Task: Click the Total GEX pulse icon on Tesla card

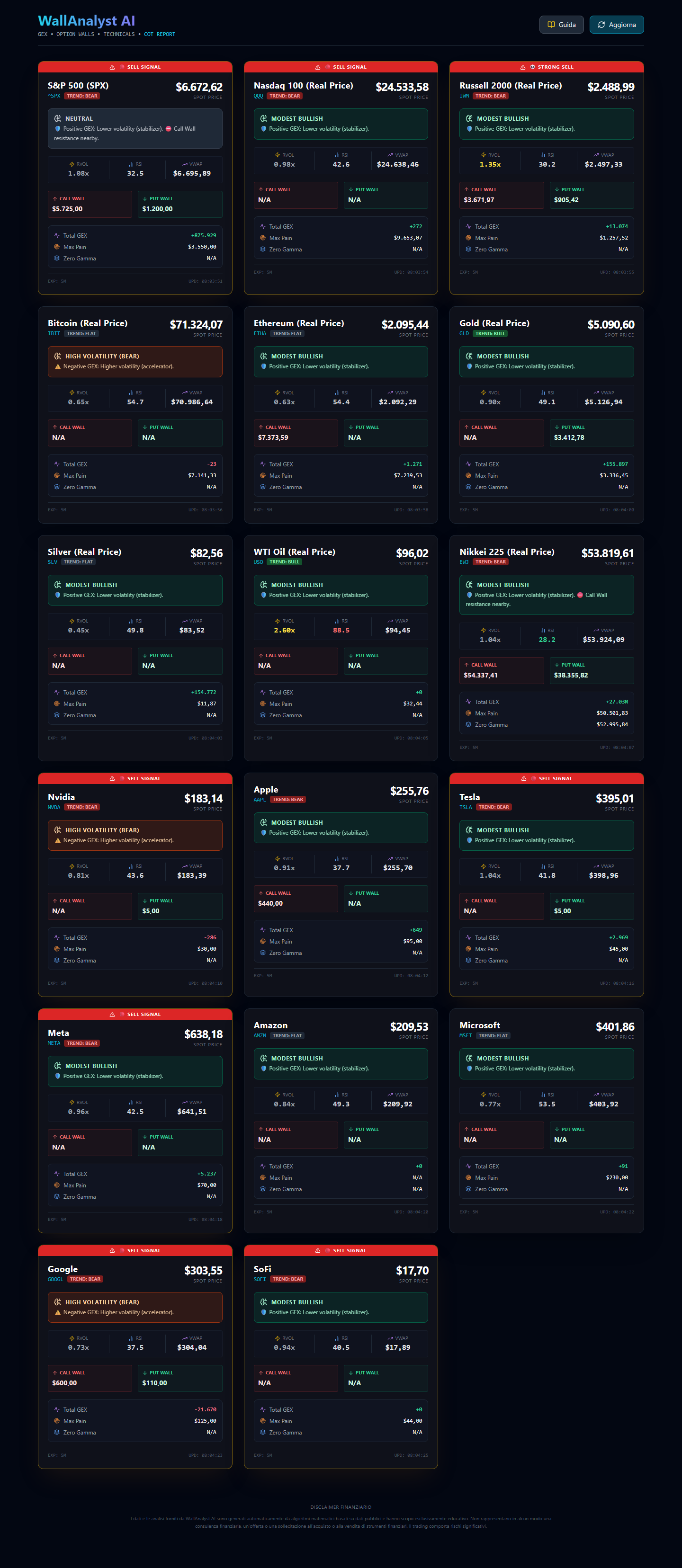Action: click(x=468, y=937)
